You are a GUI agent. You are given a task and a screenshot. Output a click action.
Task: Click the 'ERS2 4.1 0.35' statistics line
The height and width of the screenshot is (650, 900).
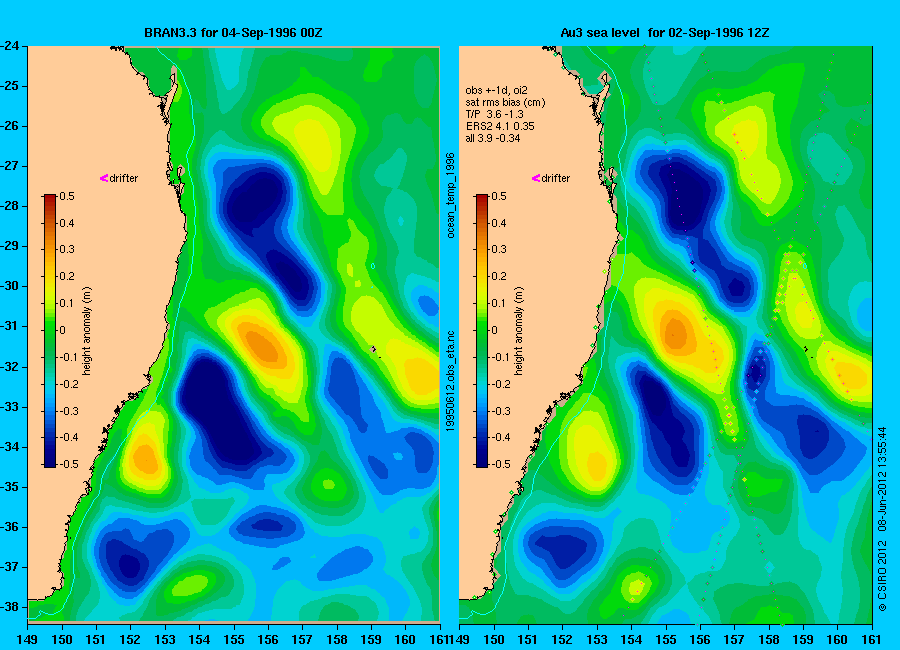coord(500,126)
